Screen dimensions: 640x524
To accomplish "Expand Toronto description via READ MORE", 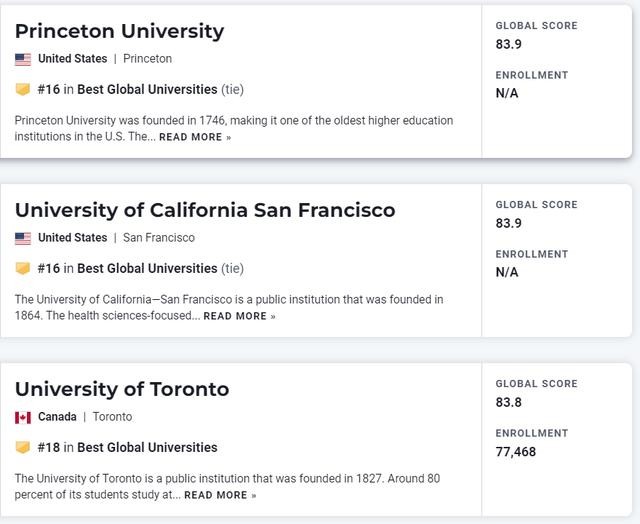I will click(220, 495).
